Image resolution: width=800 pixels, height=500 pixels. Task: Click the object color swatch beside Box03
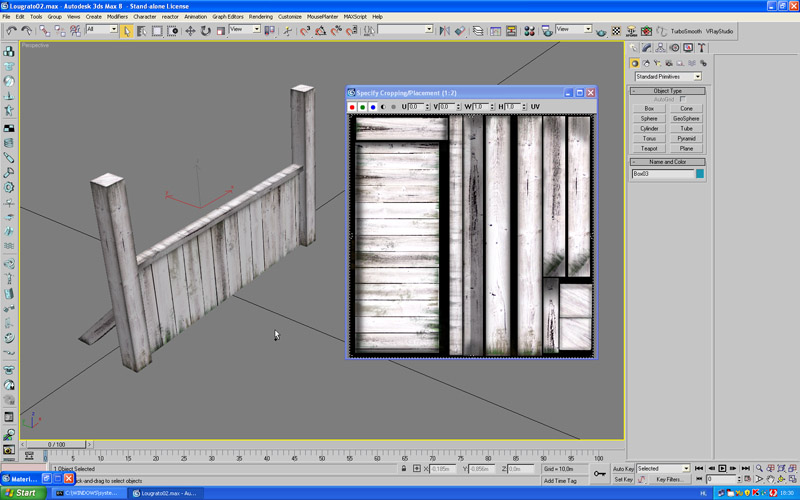[x=700, y=174]
